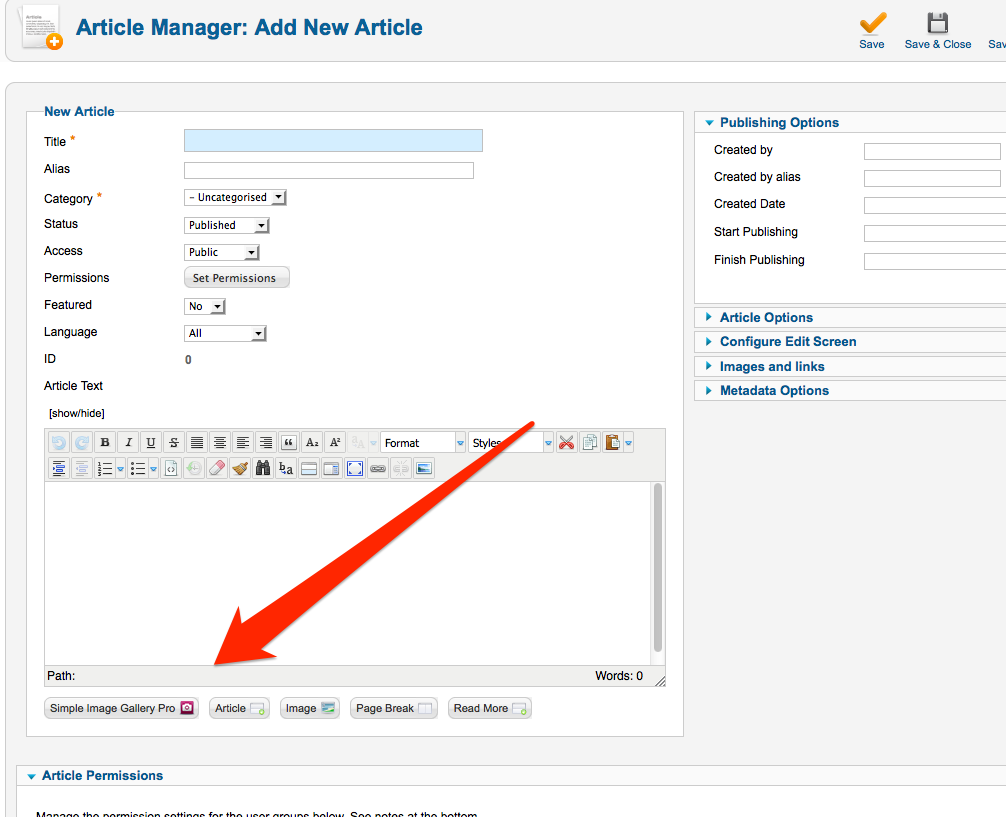Viewport: 1006px width, 817px height.
Task: Click the Start Publishing date field
Action: (x=935, y=233)
